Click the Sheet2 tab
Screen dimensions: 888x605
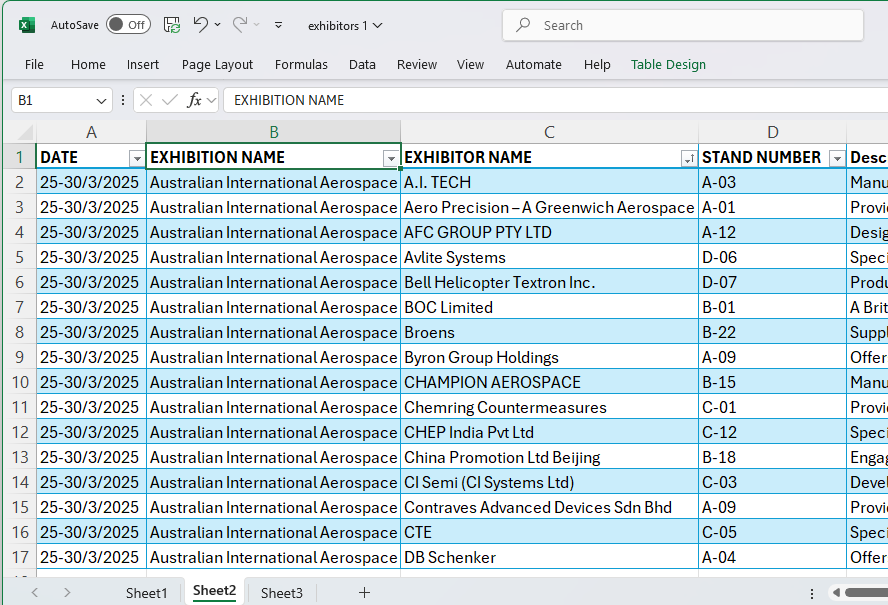tap(214, 591)
